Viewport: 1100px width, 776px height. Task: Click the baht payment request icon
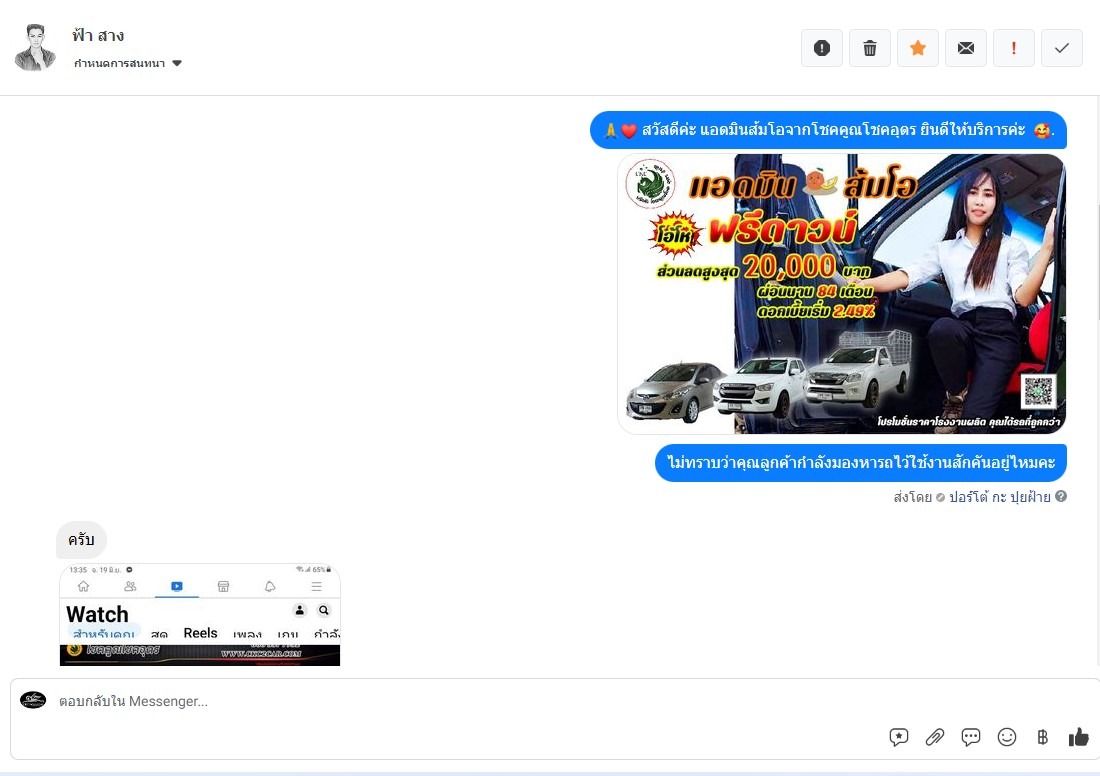(x=1043, y=737)
